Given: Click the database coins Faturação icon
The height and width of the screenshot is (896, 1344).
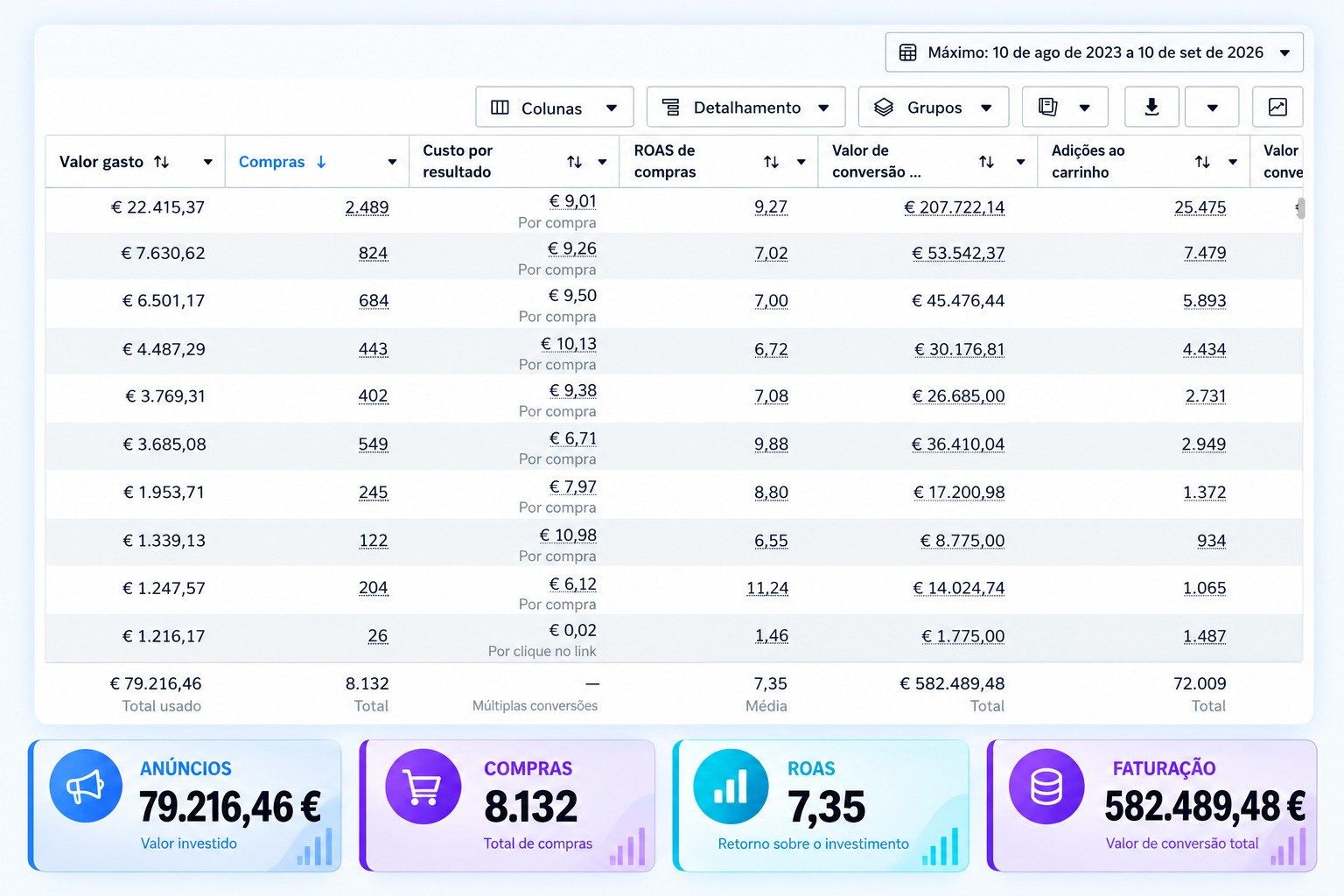Looking at the screenshot, I should coord(1046,786).
